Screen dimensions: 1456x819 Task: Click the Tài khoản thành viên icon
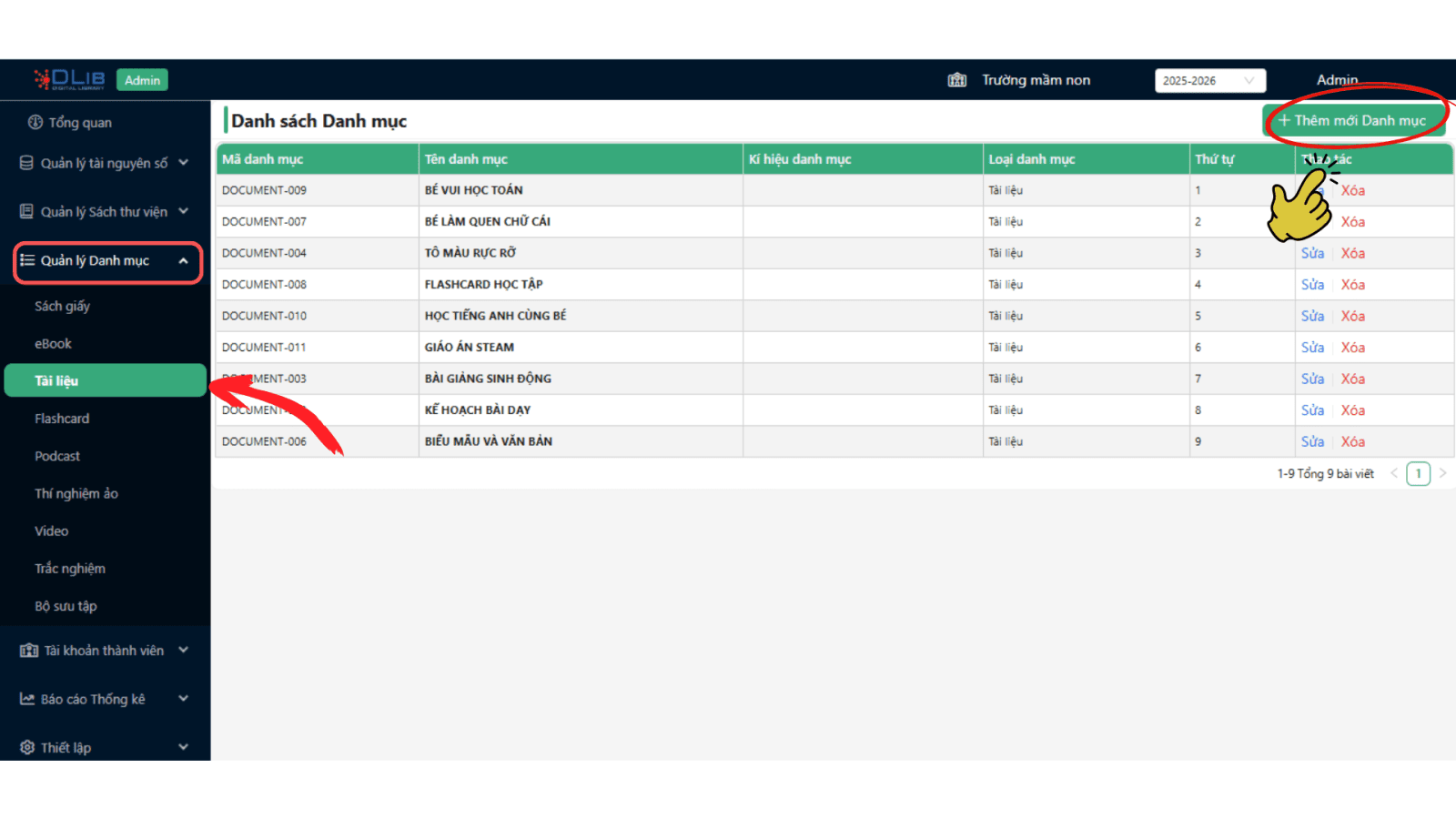point(29,650)
